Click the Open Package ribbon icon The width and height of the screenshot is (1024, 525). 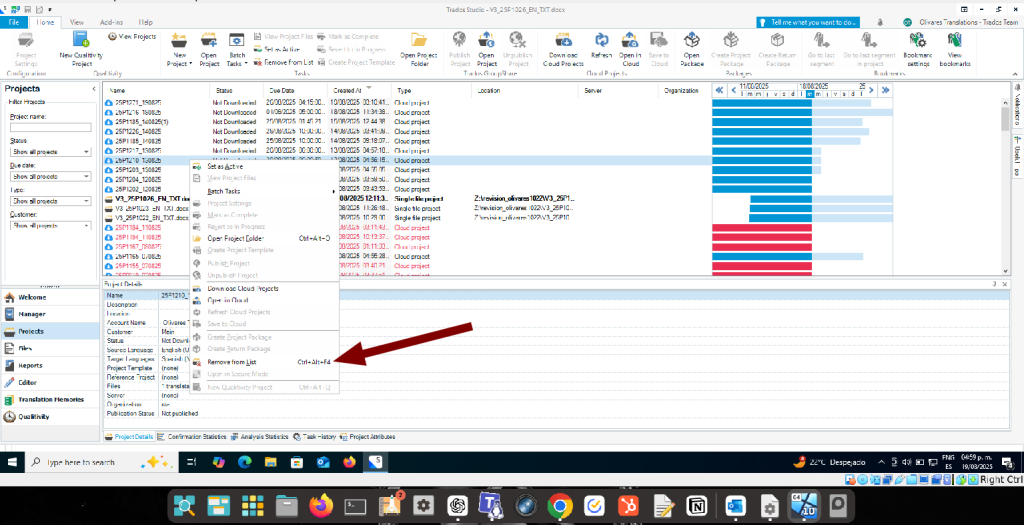pos(691,44)
